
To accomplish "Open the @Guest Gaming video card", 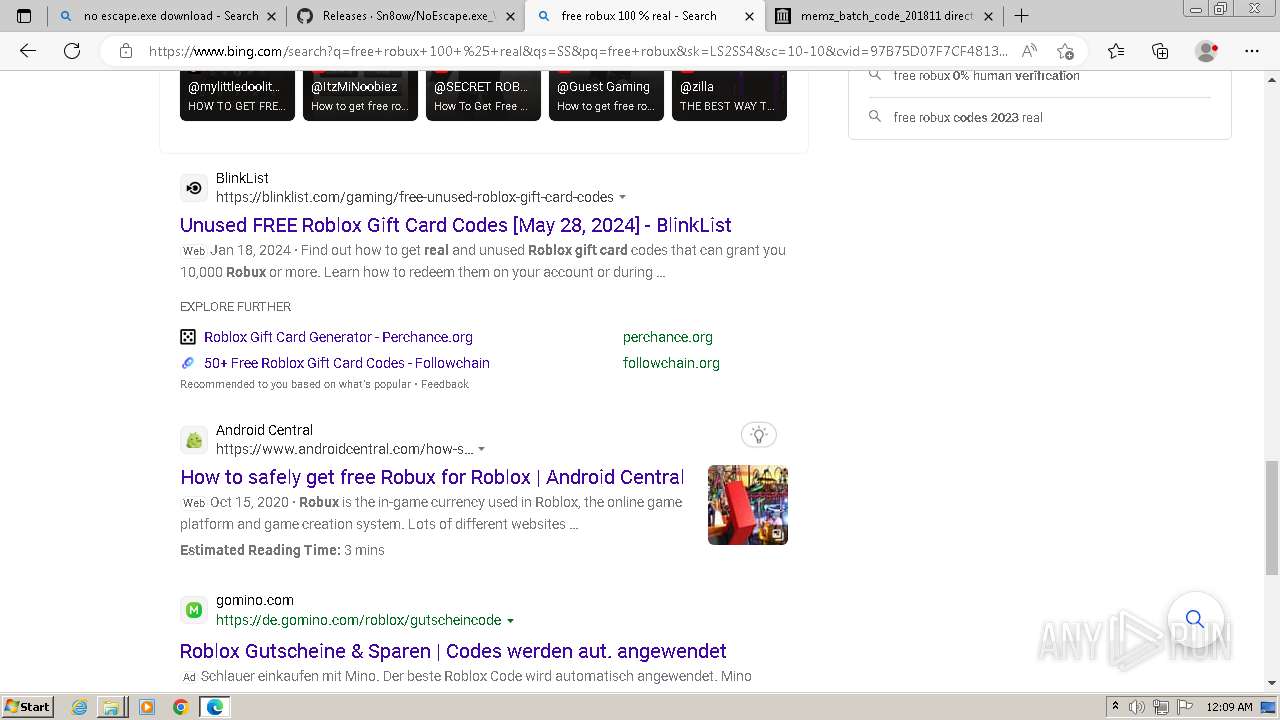I will [x=606, y=96].
